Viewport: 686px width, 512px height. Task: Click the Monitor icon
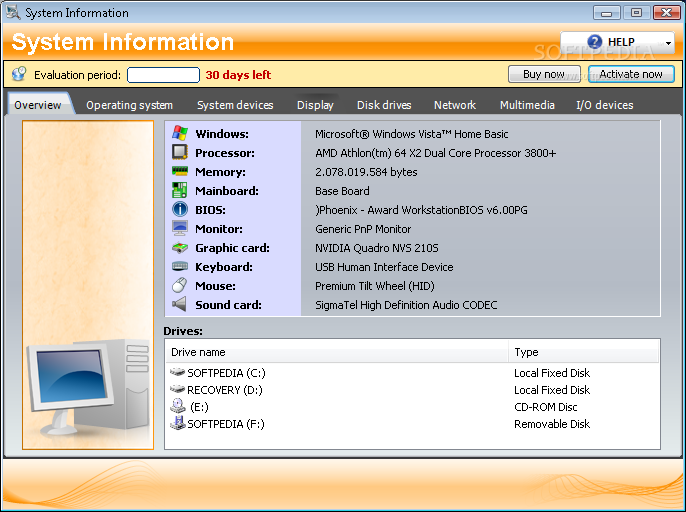(180, 228)
